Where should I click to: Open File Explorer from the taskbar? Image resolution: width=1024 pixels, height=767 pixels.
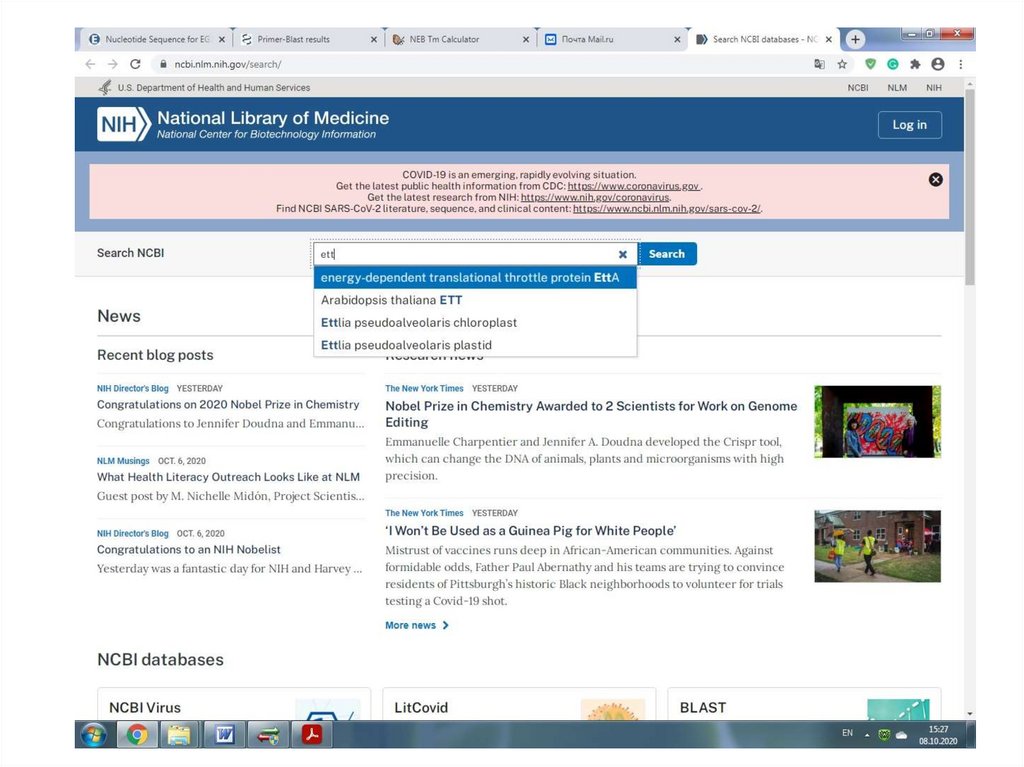point(179,735)
